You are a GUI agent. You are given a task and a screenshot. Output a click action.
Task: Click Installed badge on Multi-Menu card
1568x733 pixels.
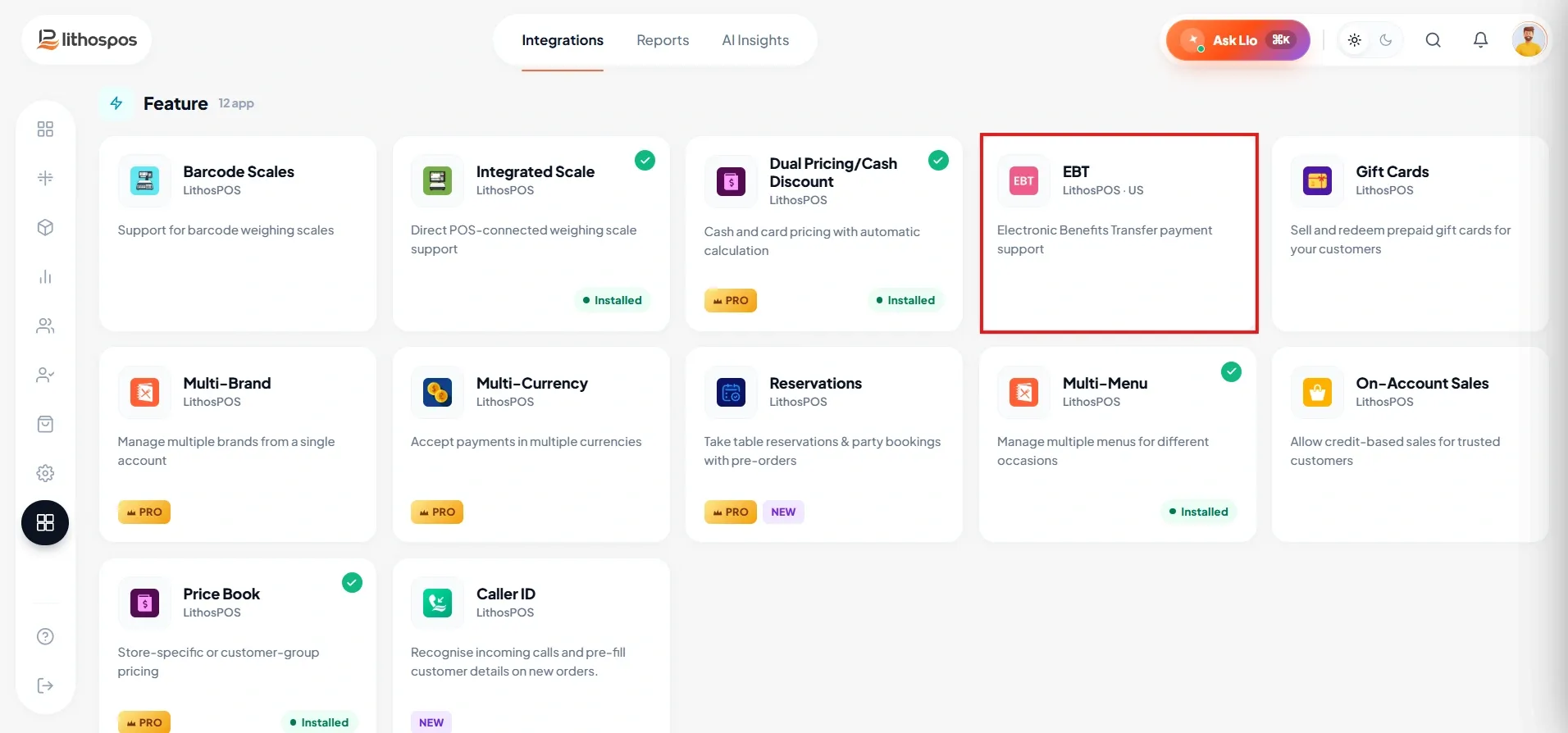coord(1199,512)
